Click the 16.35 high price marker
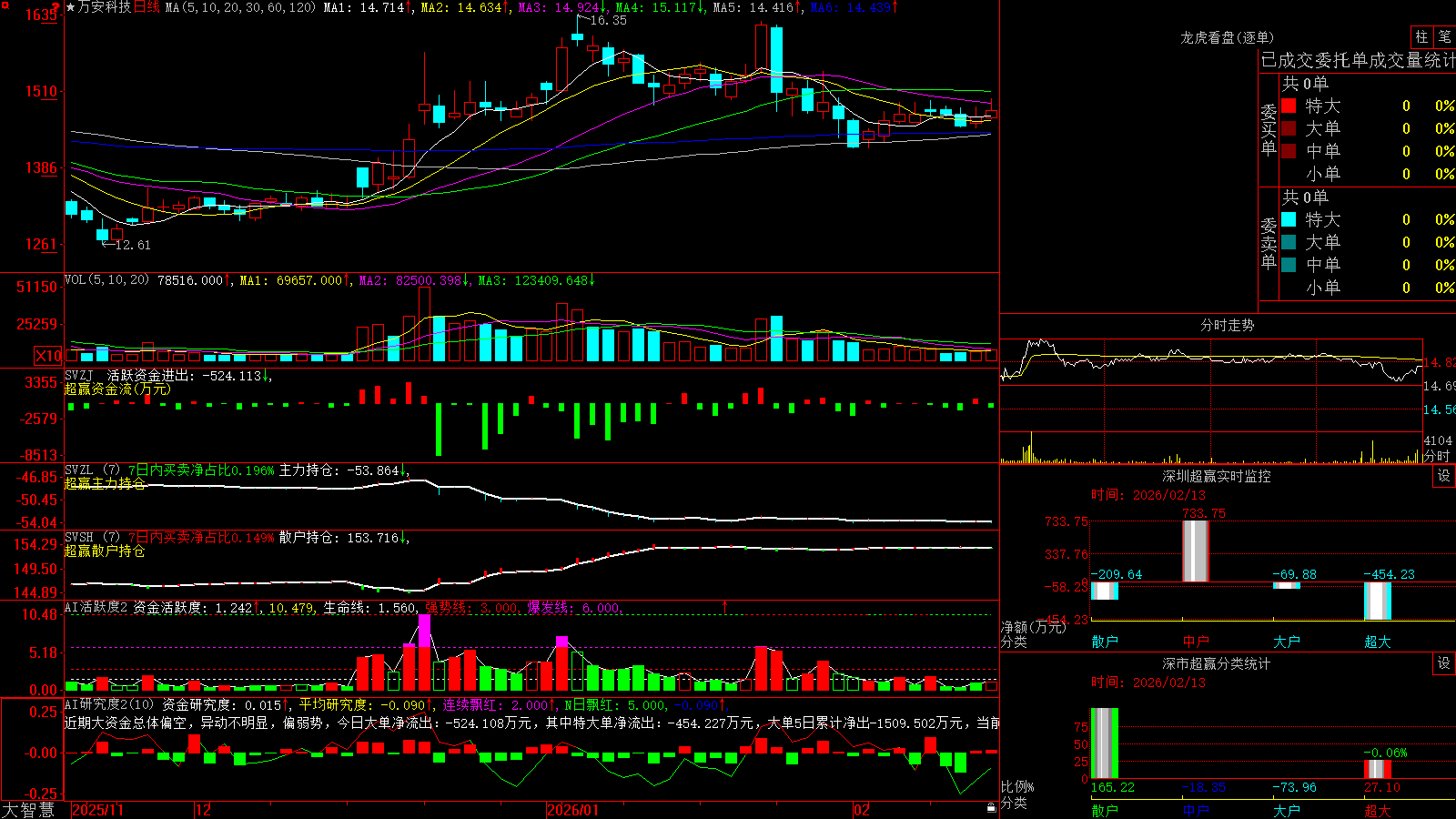1456x819 pixels. click(608, 20)
